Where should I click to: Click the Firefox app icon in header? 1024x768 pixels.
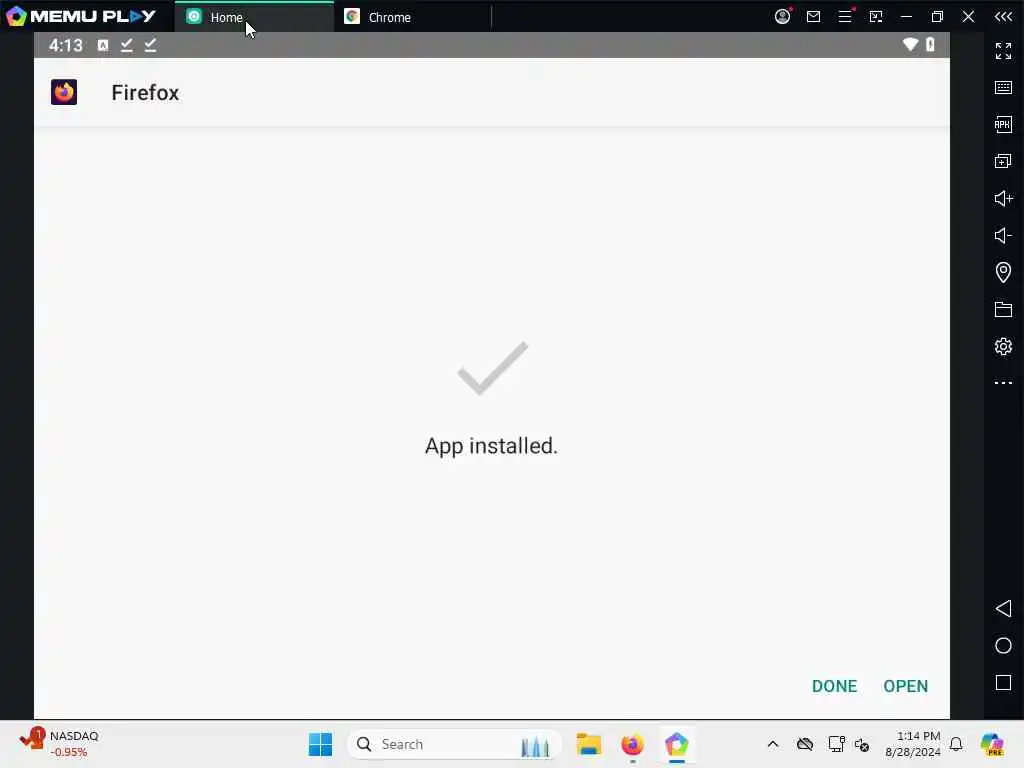[x=64, y=92]
